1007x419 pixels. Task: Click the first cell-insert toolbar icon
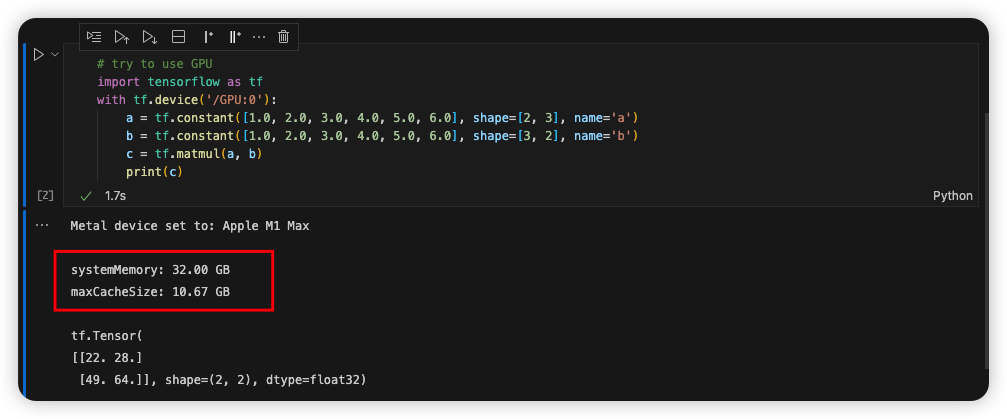(x=208, y=37)
